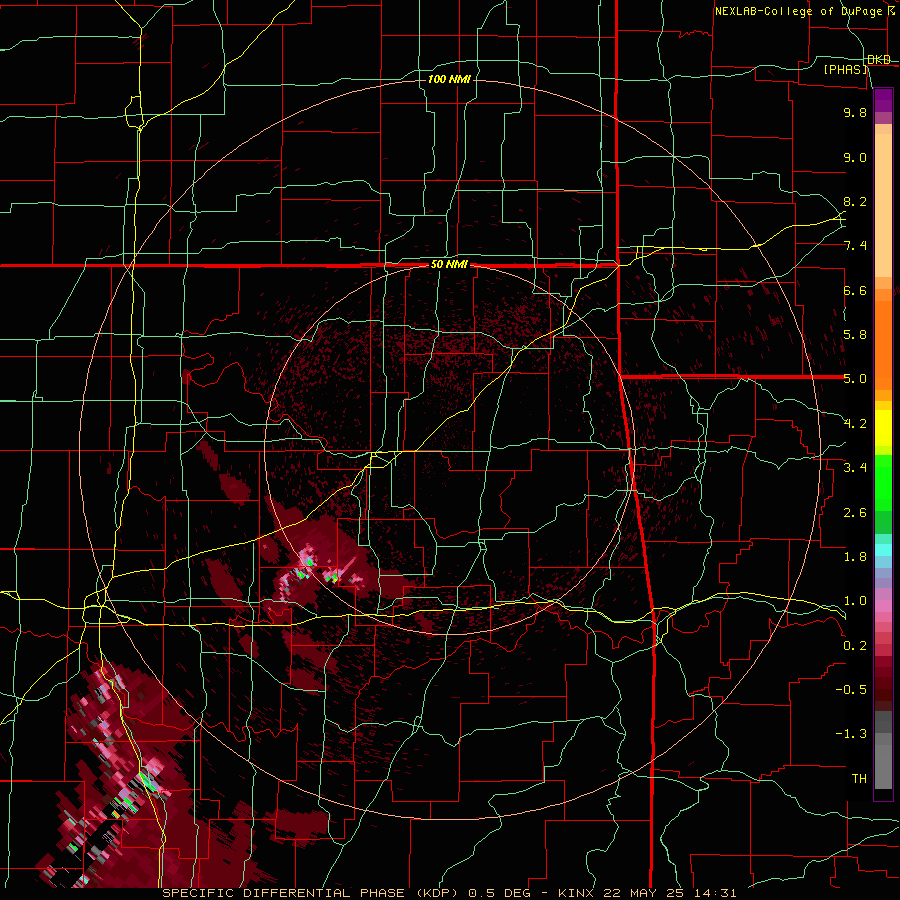The image size is (900, 900).
Task: Pick the purple top segment of color bar
Action: click(883, 100)
